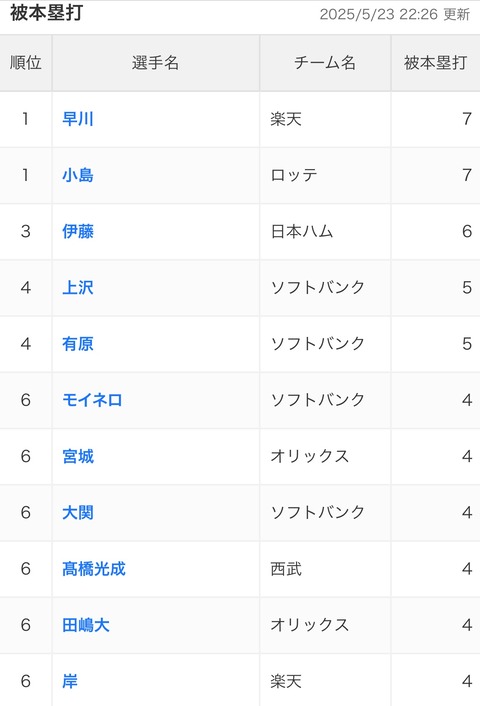Open player link モイネロ
Image resolution: width=480 pixels, height=706 pixels.
(92, 400)
